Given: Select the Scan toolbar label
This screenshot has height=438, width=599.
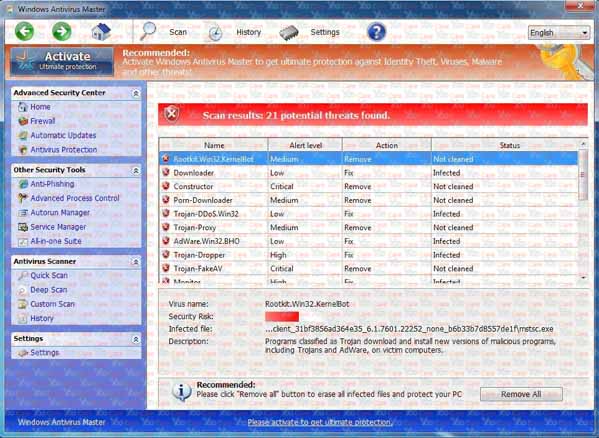Looking at the screenshot, I should [178, 32].
